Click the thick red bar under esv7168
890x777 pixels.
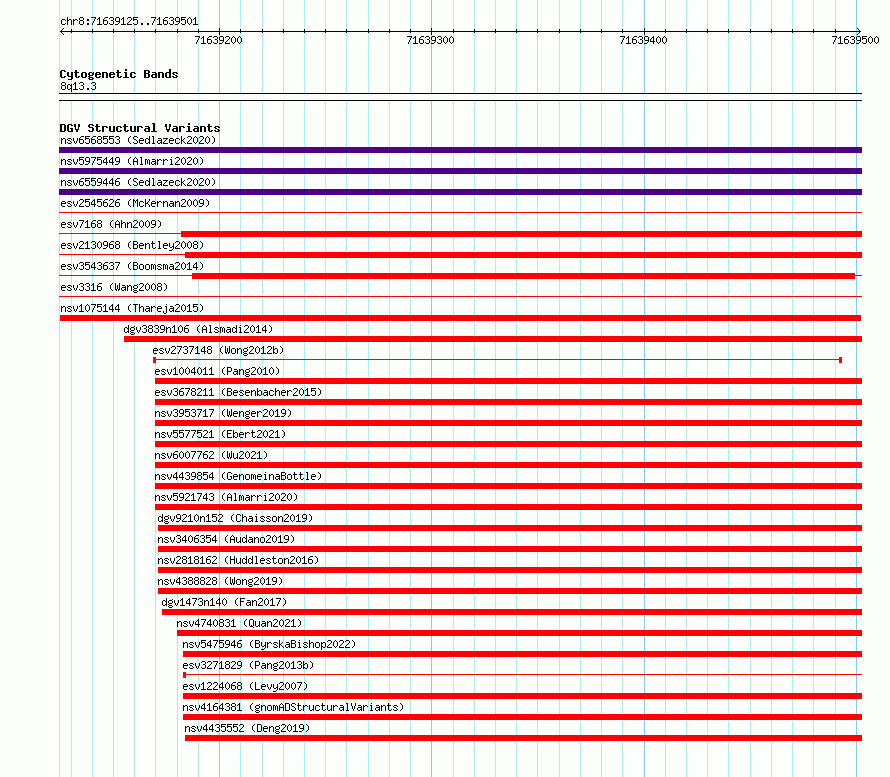(x=522, y=234)
